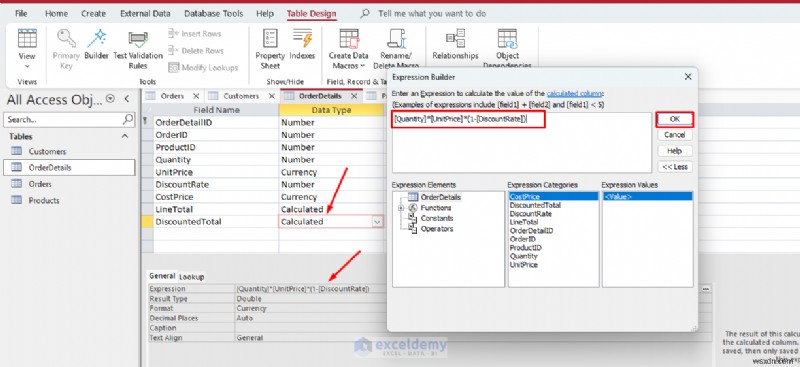Select OrderDetails in Expression Elements tree
The width and height of the screenshot is (800, 367).
coord(440,197)
